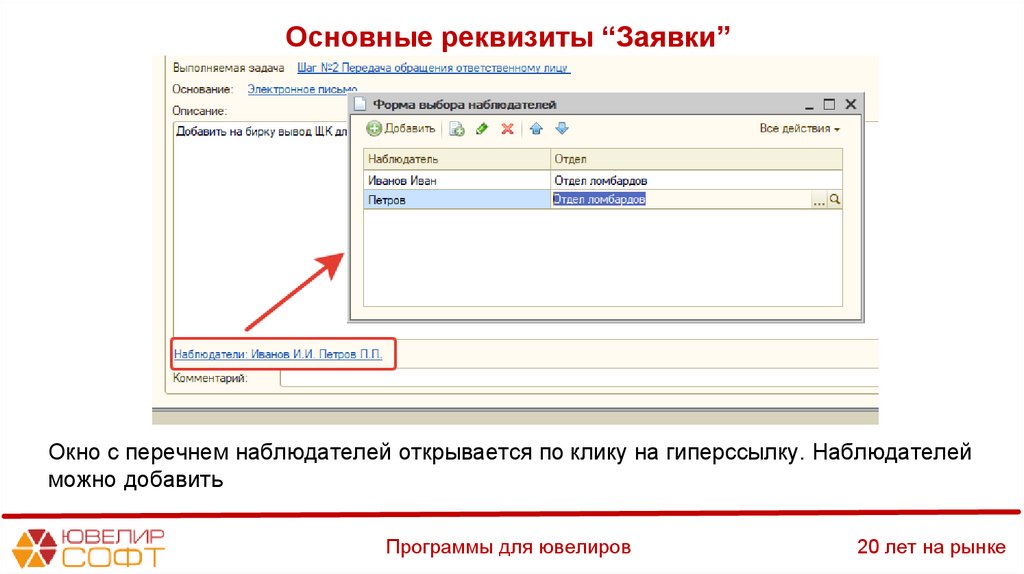
Task: Click the Добавить button in observers form
Action: pyautogui.click(x=400, y=129)
